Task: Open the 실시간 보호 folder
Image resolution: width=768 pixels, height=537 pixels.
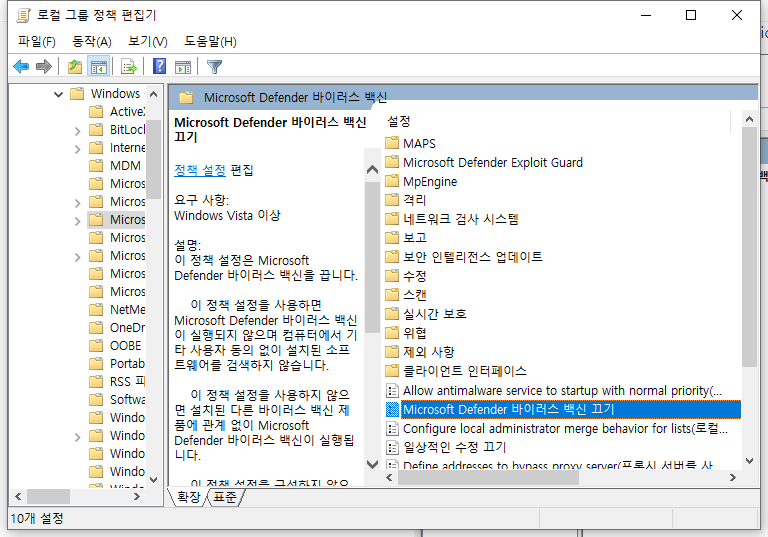Action: tap(426, 314)
